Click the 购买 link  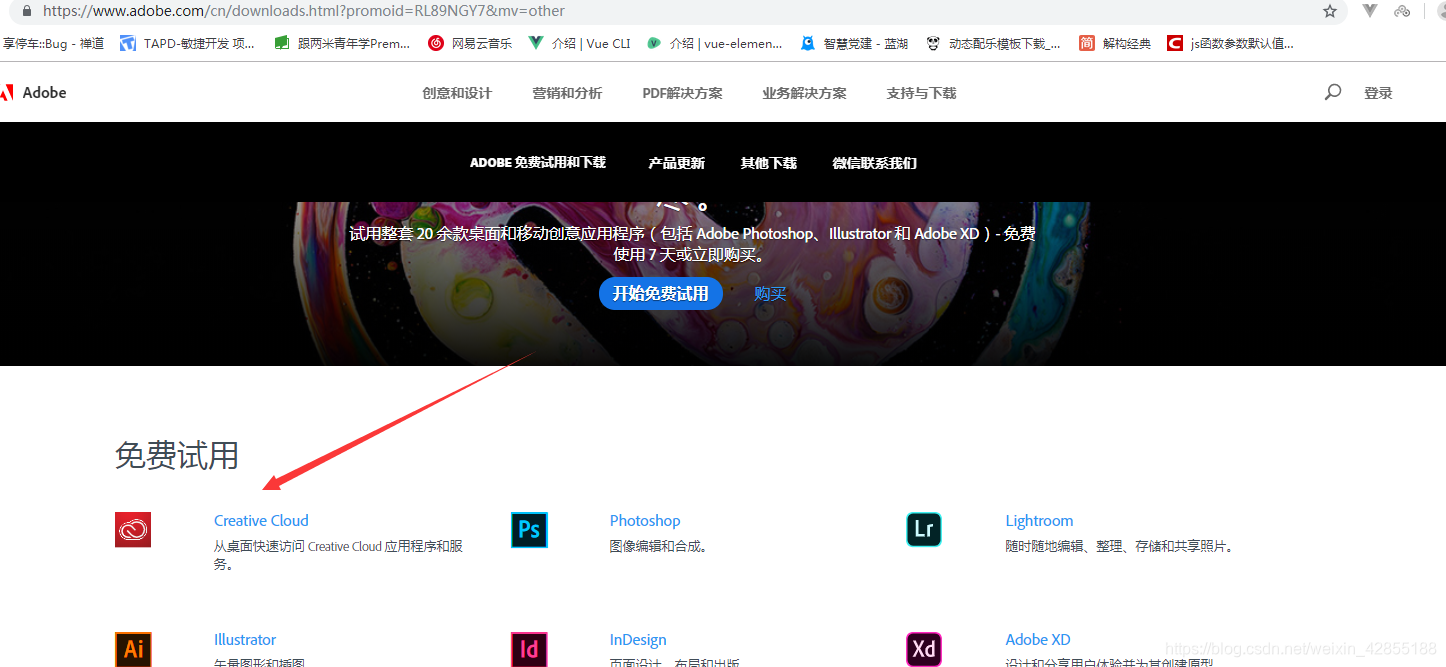point(770,293)
